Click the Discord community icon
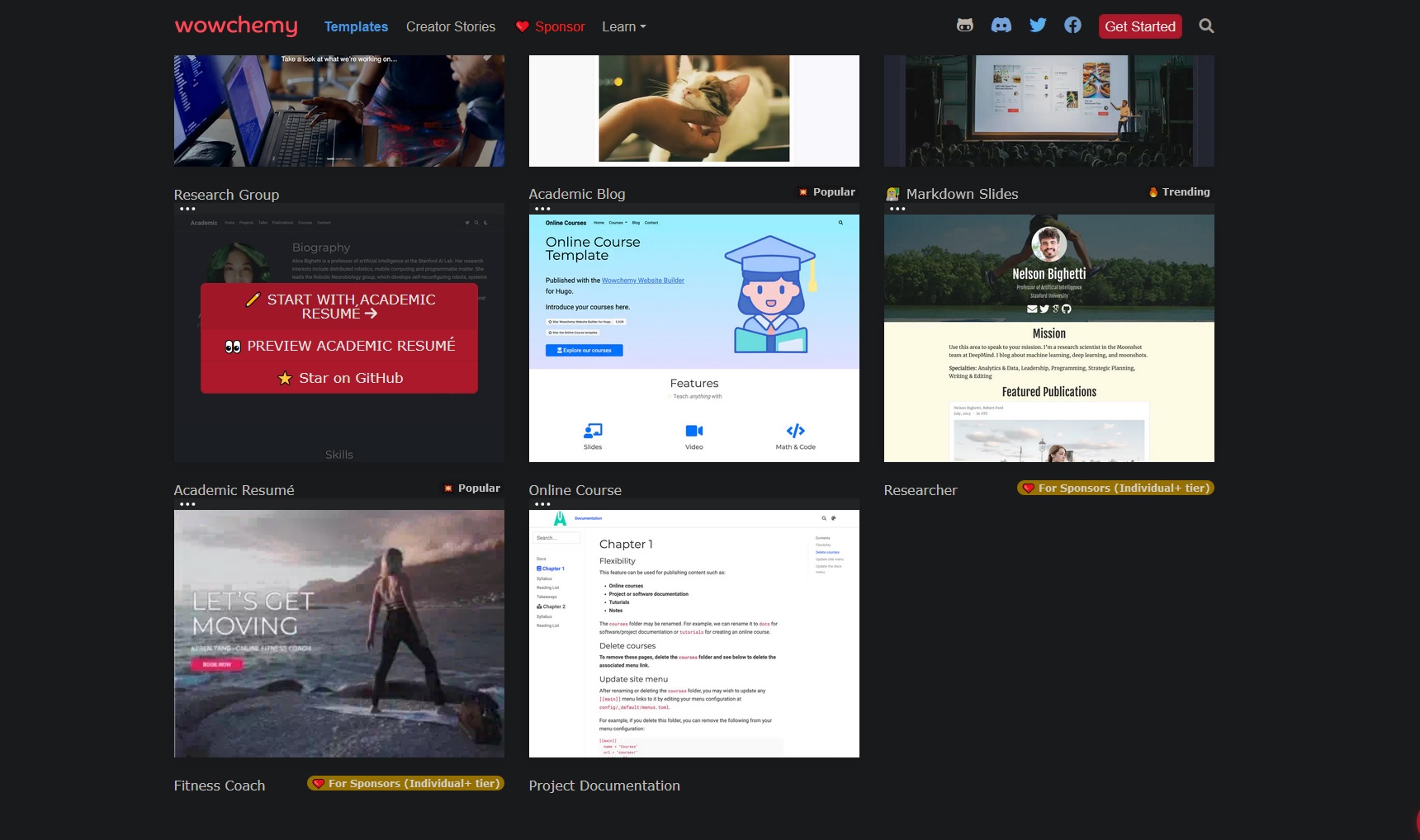The image size is (1420, 840). pyautogui.click(x=1001, y=25)
